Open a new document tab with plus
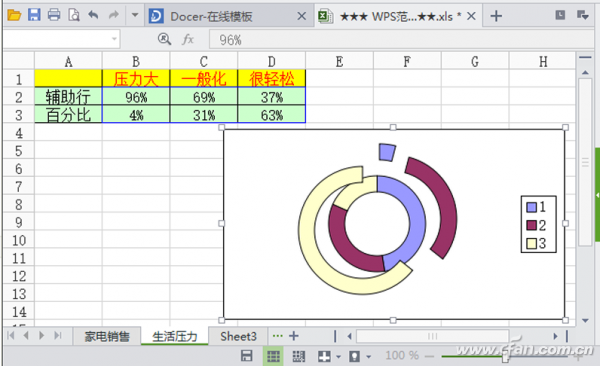Screen dimensions: 600x366 496,16
